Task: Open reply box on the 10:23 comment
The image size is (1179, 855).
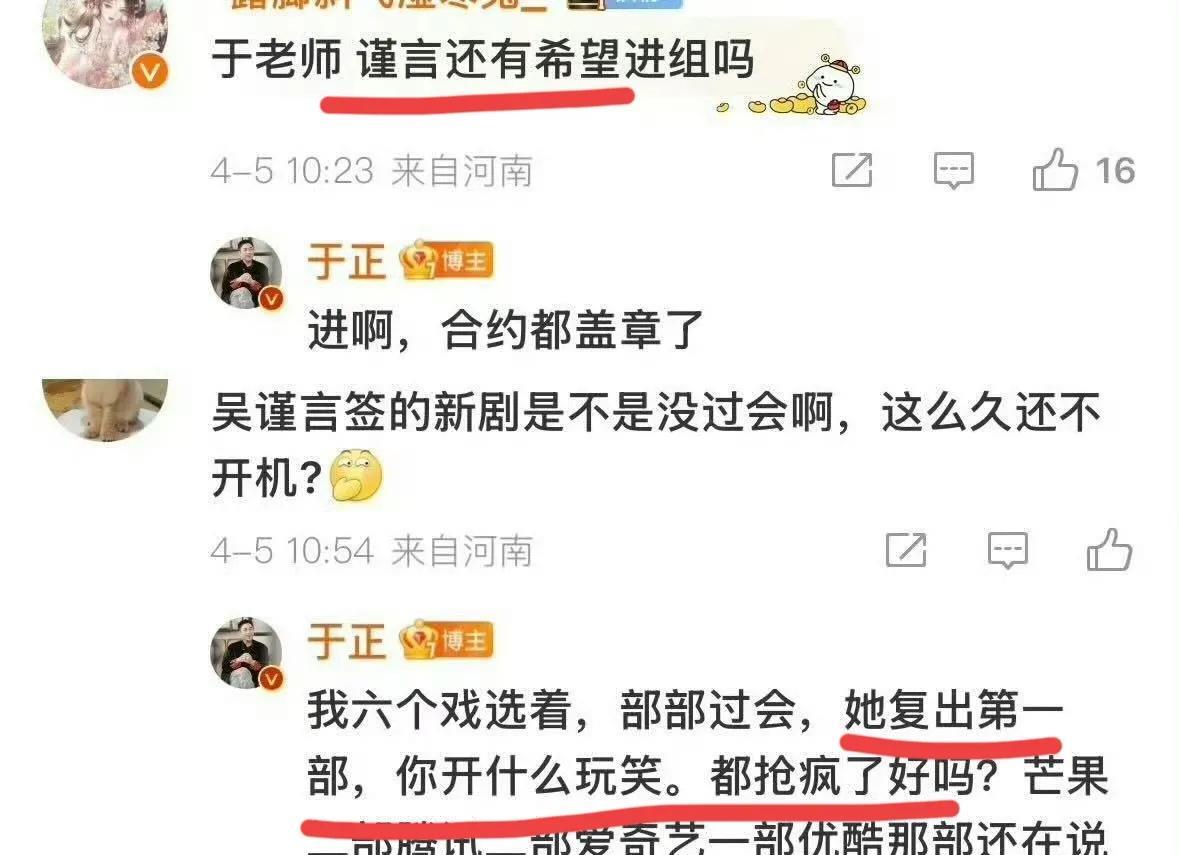Action: pyautogui.click(x=953, y=171)
